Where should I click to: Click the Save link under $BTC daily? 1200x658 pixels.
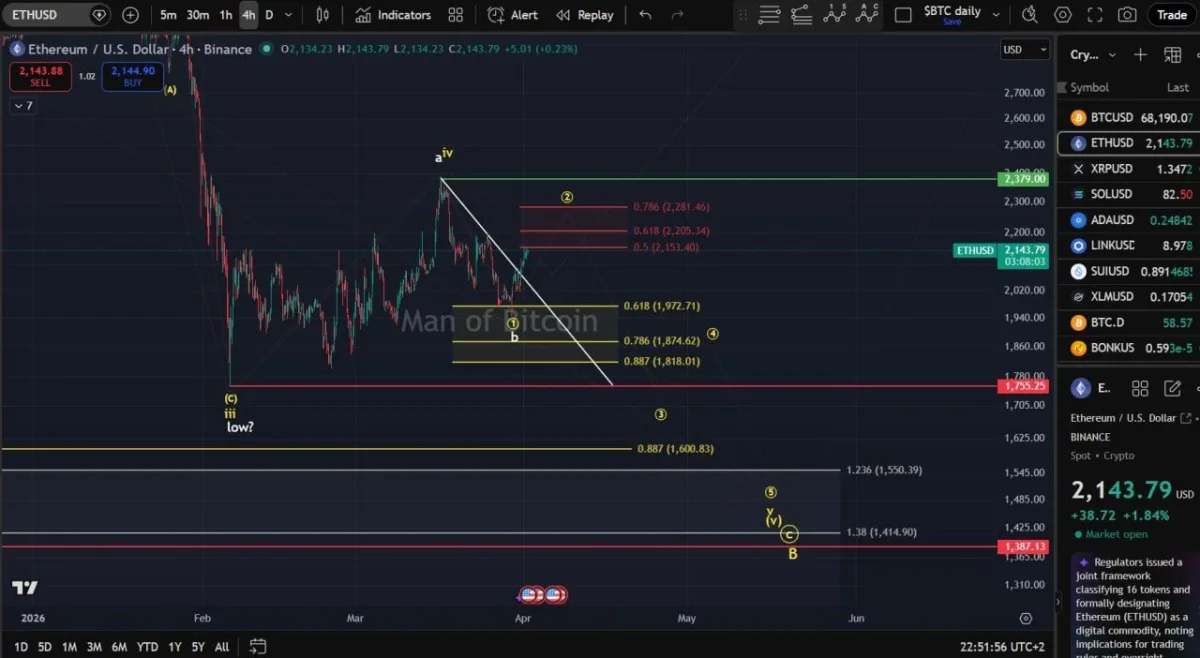click(954, 22)
